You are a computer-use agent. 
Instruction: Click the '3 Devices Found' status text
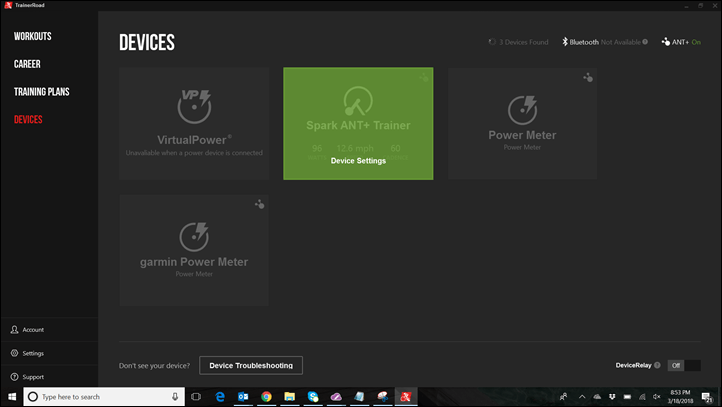pyautogui.click(x=524, y=42)
